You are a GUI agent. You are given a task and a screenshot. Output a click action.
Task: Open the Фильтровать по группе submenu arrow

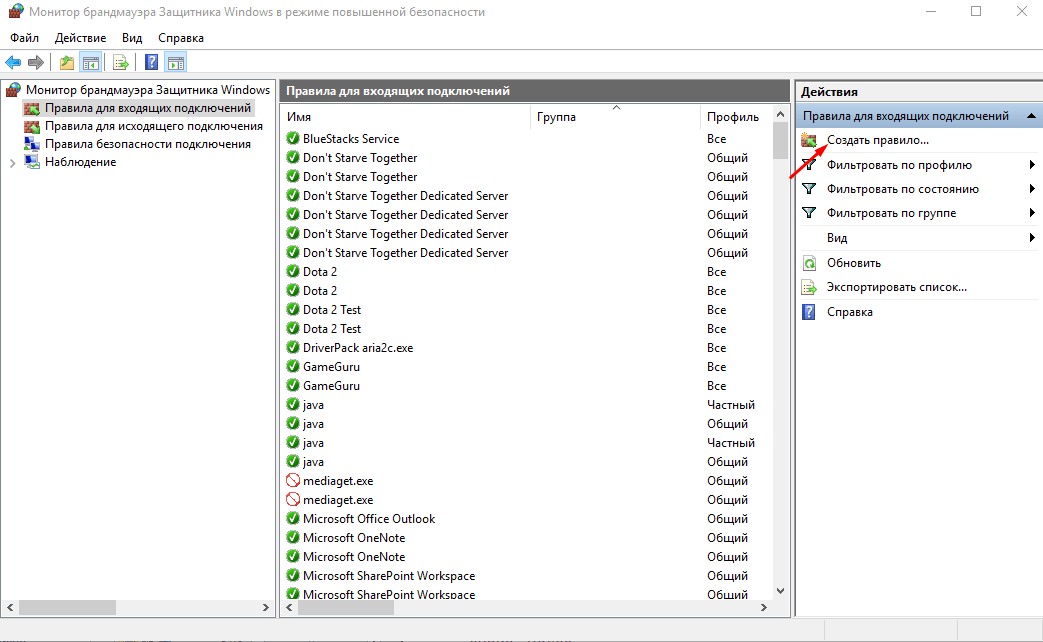tap(1032, 213)
